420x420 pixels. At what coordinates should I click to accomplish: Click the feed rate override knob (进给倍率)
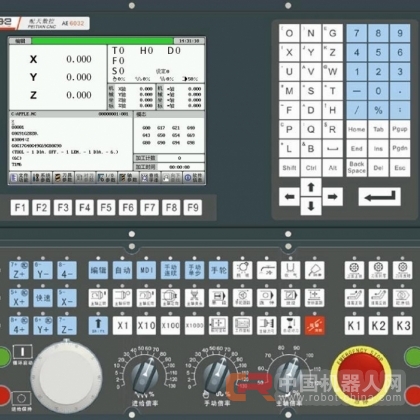point(145,373)
